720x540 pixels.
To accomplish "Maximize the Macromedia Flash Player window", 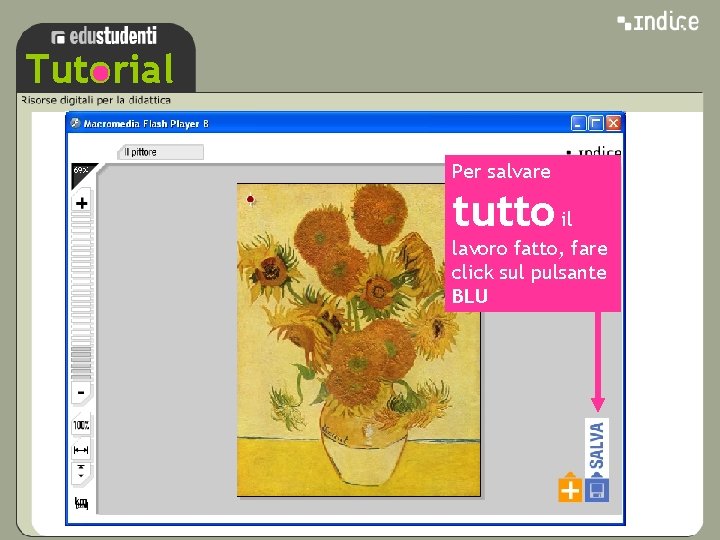I will [x=596, y=123].
